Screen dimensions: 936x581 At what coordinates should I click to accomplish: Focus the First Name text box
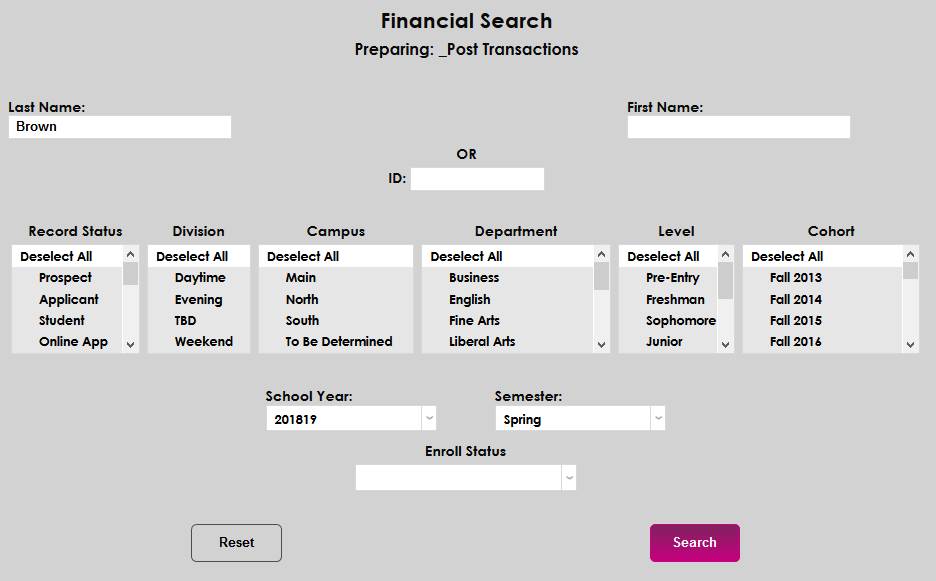click(738, 127)
